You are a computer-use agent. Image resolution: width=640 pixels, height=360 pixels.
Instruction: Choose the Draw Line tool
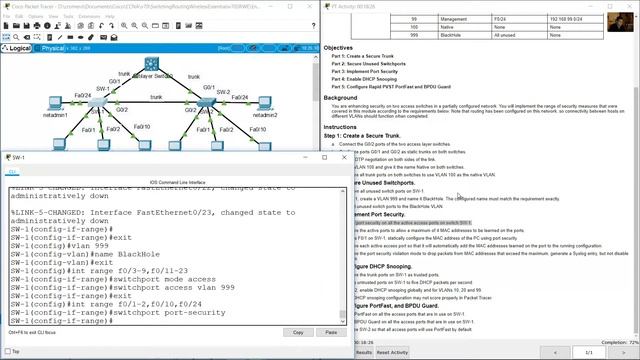[x=60, y=37]
